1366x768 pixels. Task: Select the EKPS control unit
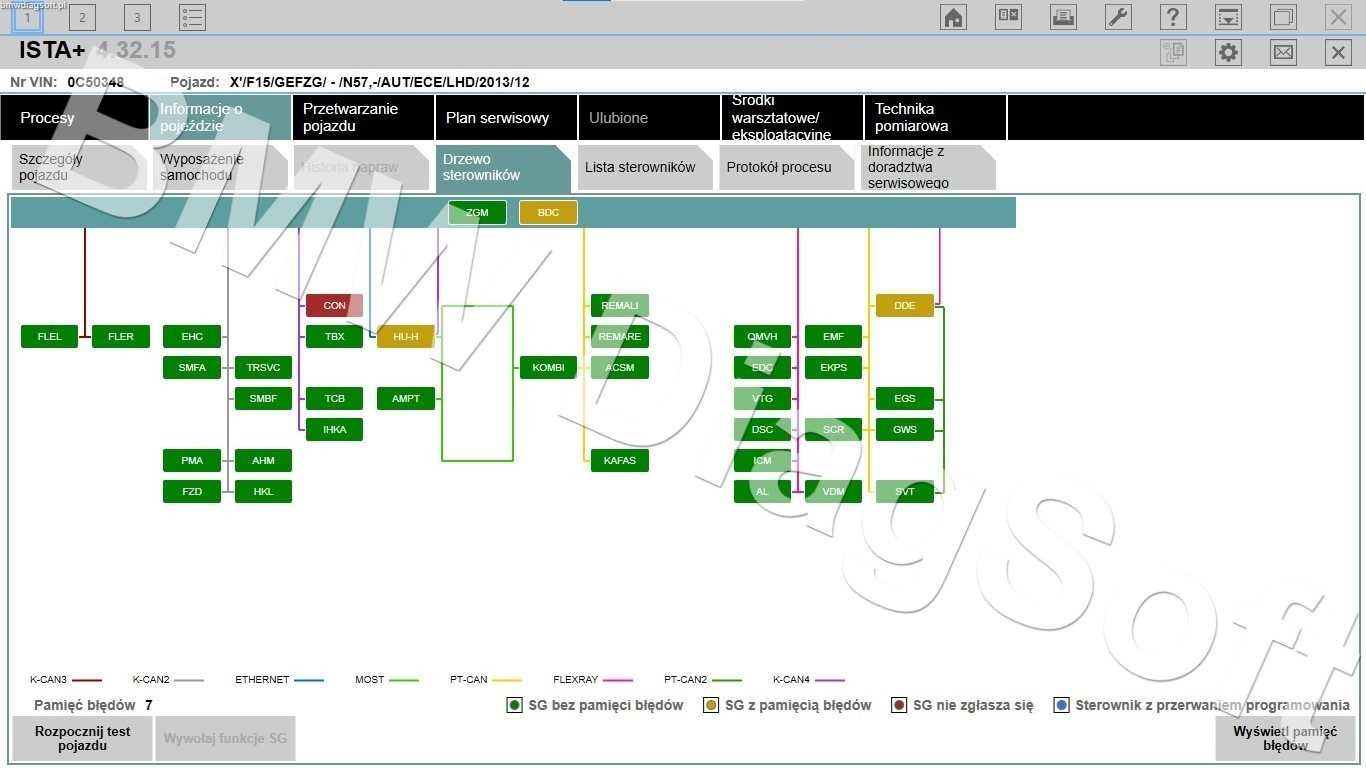tap(833, 367)
